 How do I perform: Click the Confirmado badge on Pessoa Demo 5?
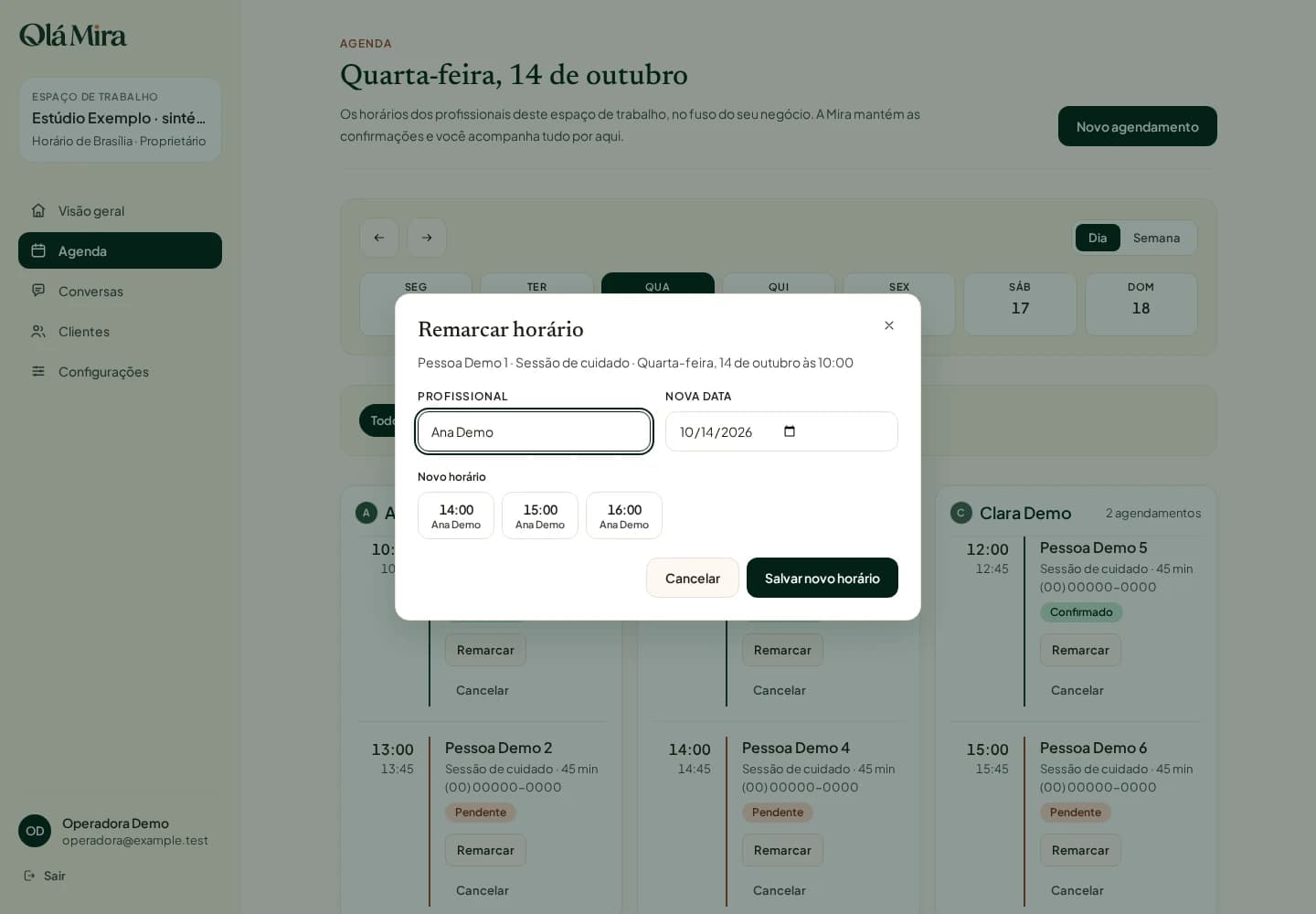coord(1081,612)
